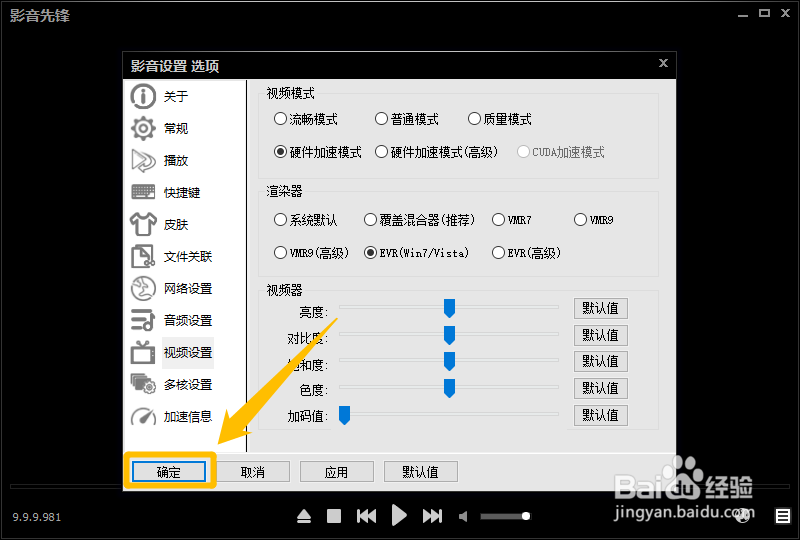Choose the plain VMR9 renderer

pos(593,220)
